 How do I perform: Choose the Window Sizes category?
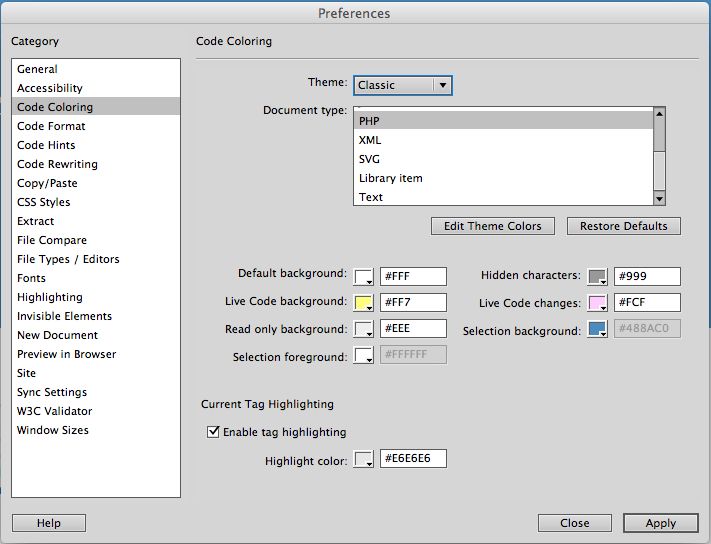tap(96, 431)
